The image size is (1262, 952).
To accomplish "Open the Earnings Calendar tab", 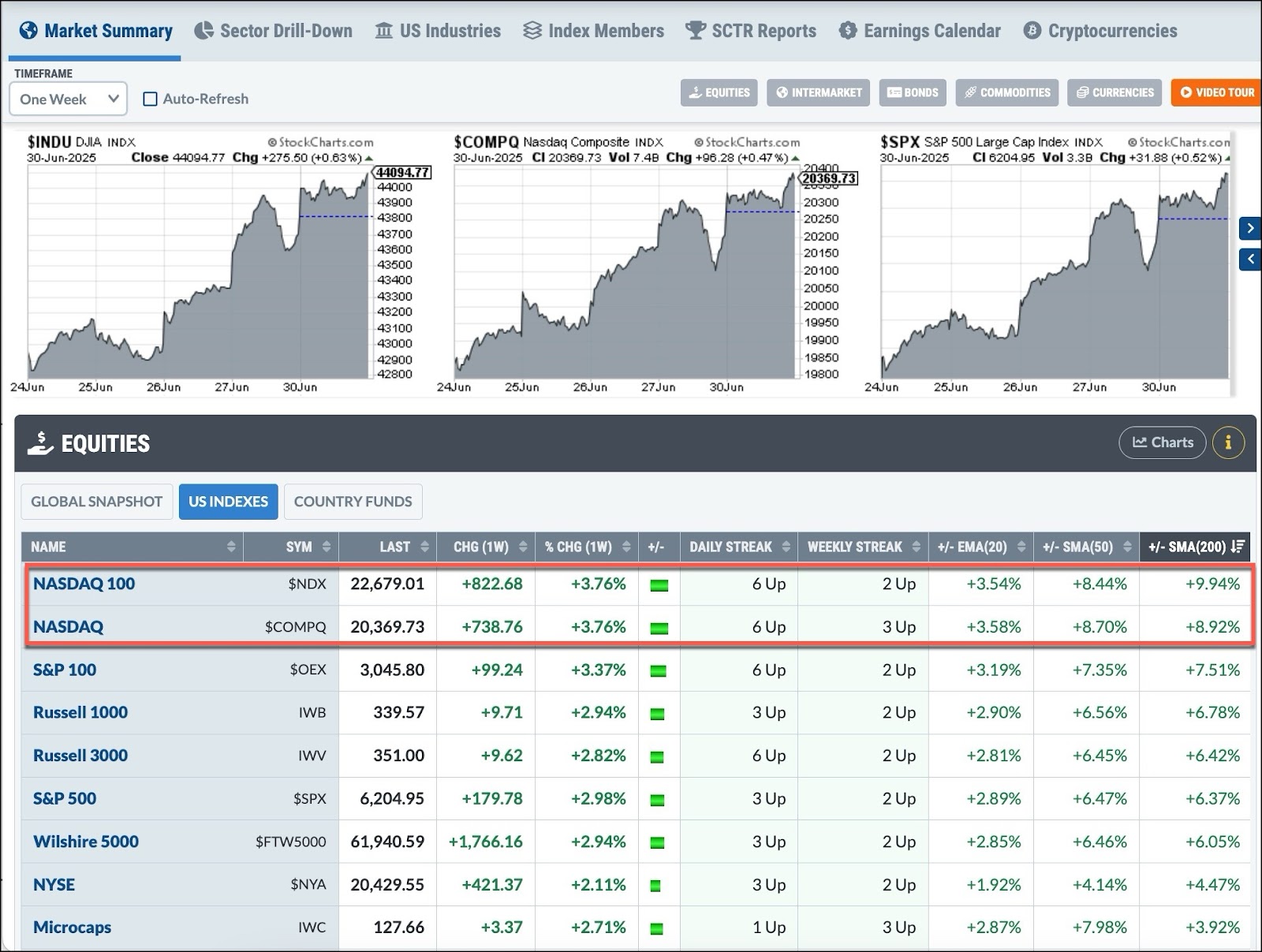I will (920, 31).
